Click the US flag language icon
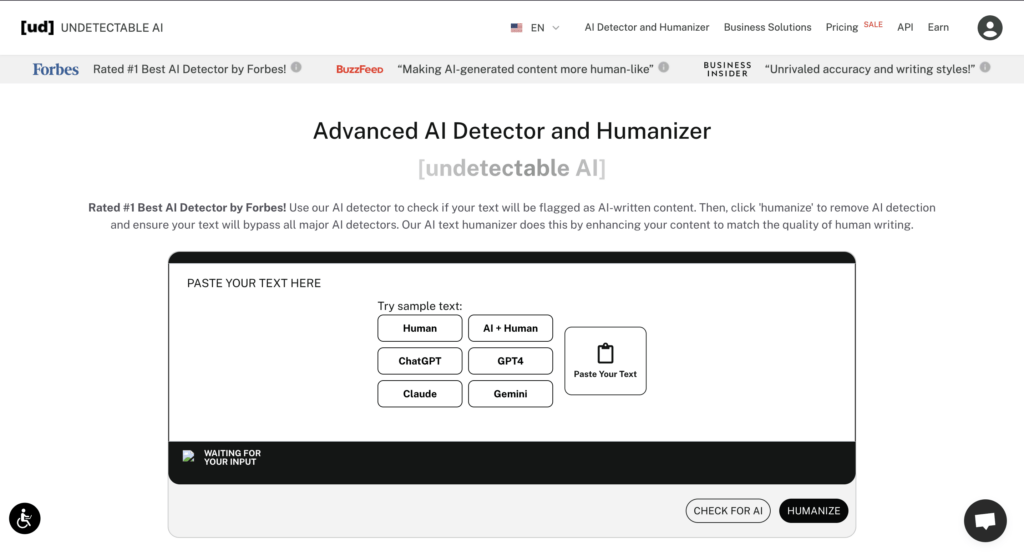 (516, 27)
